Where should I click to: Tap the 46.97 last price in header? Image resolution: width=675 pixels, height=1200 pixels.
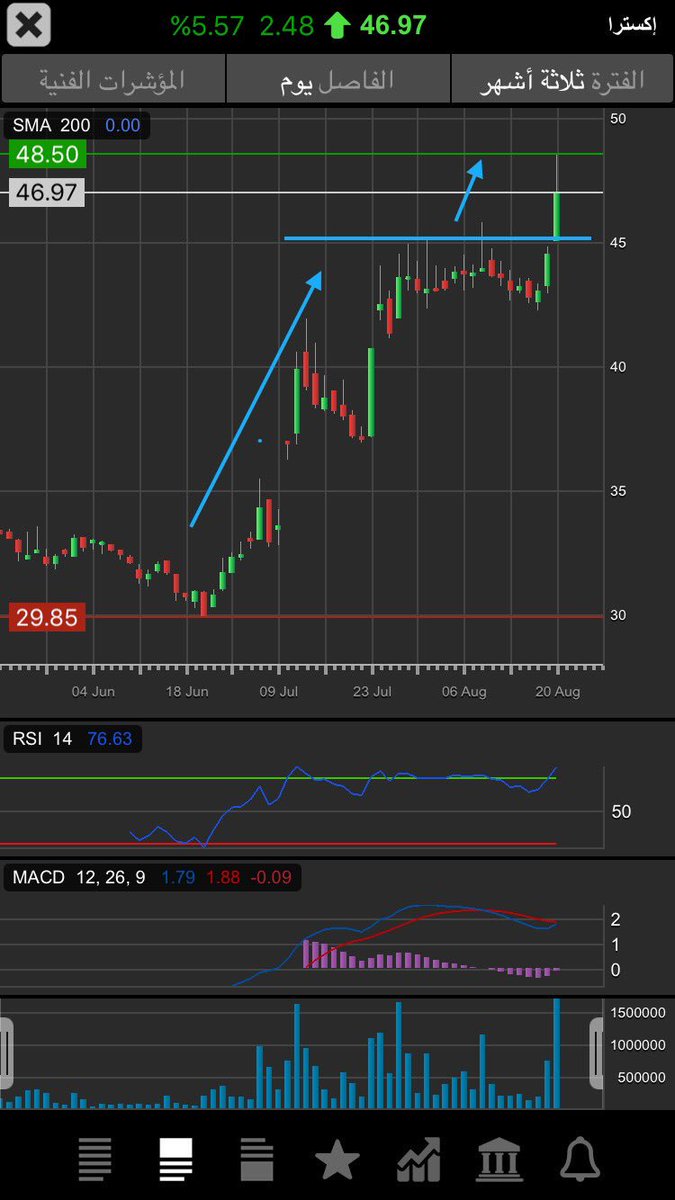(393, 25)
